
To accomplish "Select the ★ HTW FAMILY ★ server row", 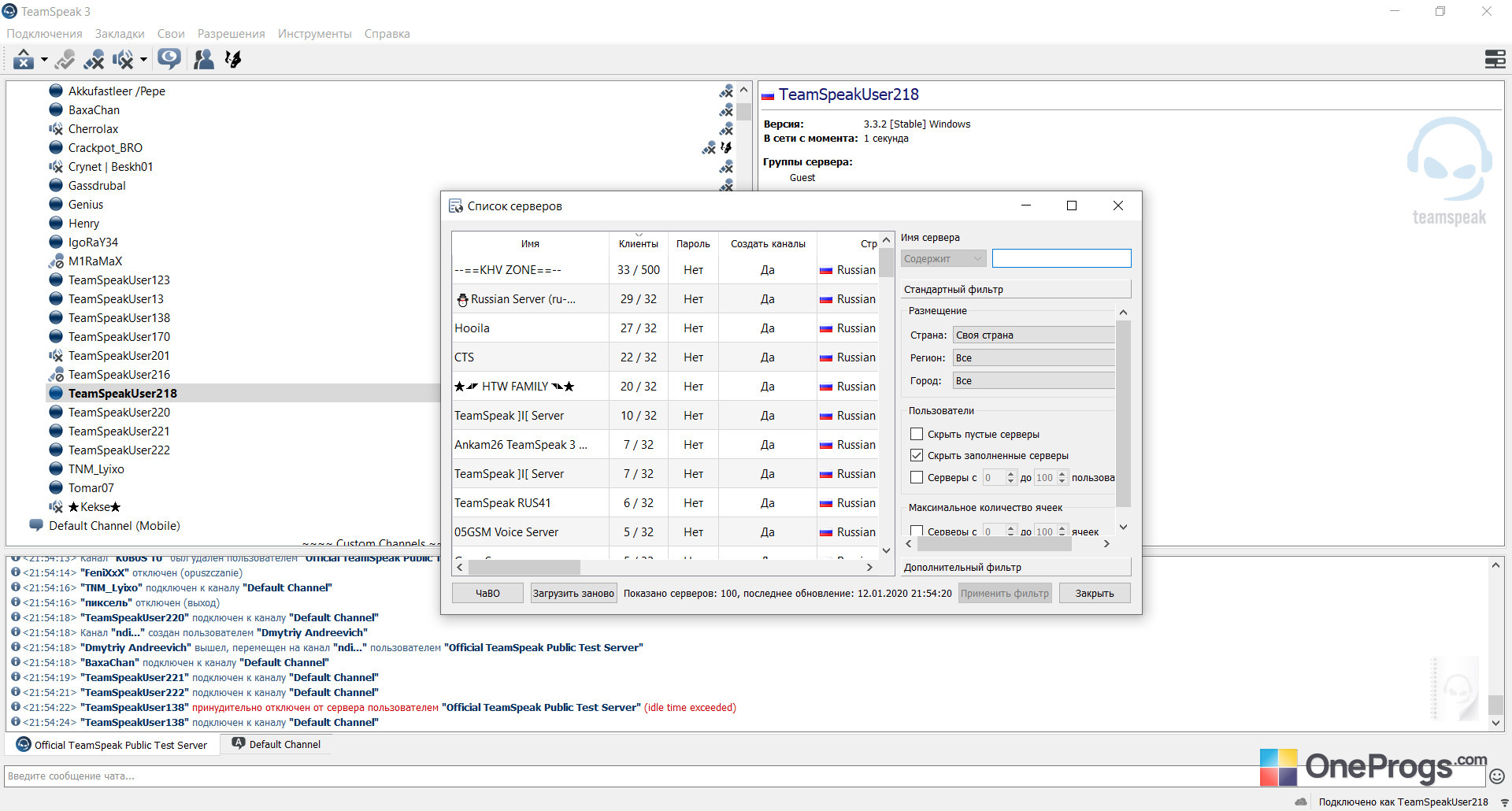I will pyautogui.click(x=665, y=387).
